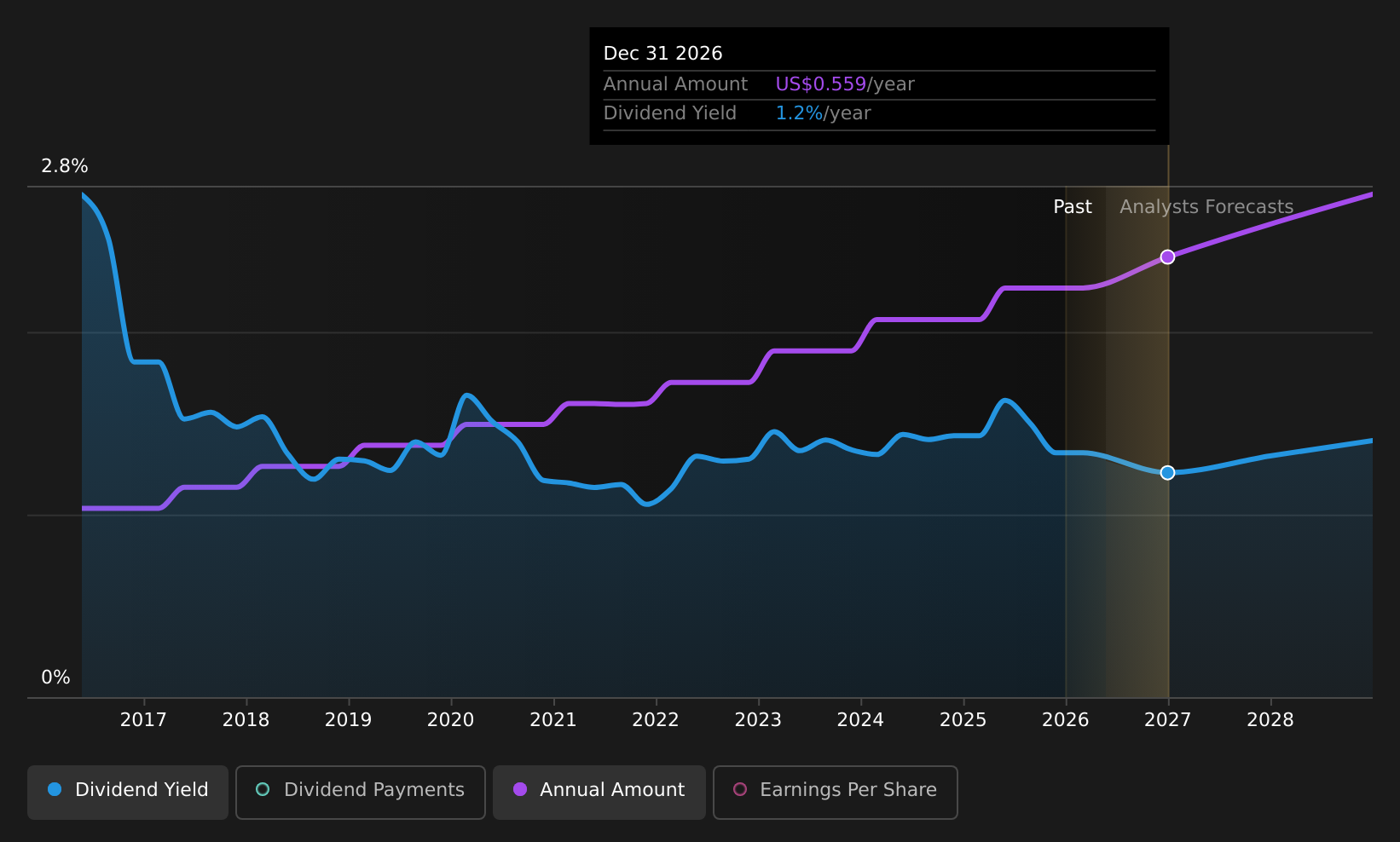Click the 2024 x-axis label
Viewport: 1400px width, 842px height.
pyautogui.click(x=860, y=720)
